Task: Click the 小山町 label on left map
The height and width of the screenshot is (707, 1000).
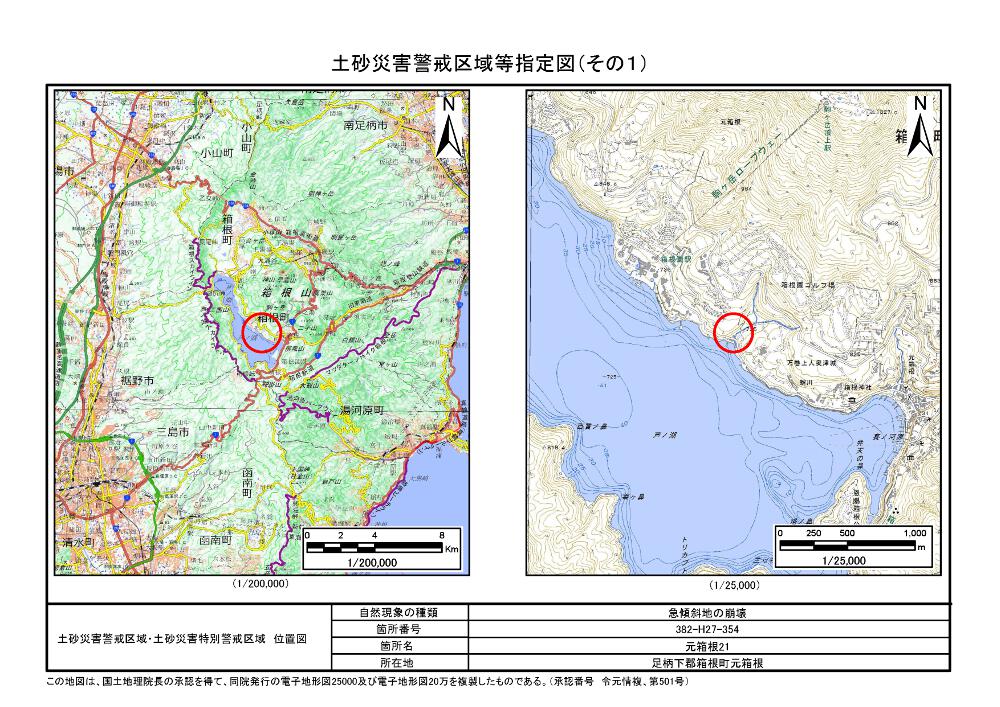Action: (x=215, y=153)
